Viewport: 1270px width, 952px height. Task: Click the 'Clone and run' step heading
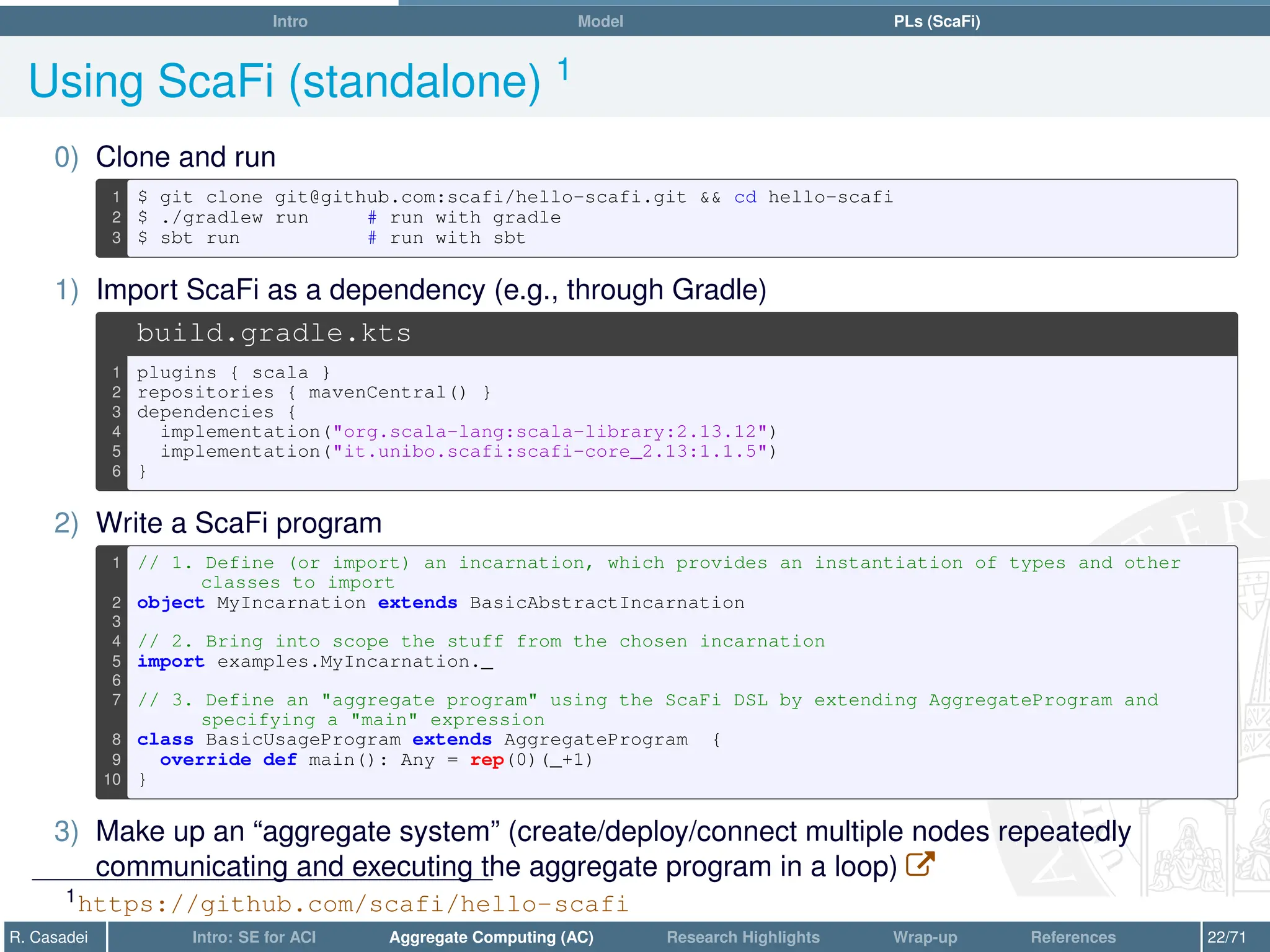tap(185, 157)
